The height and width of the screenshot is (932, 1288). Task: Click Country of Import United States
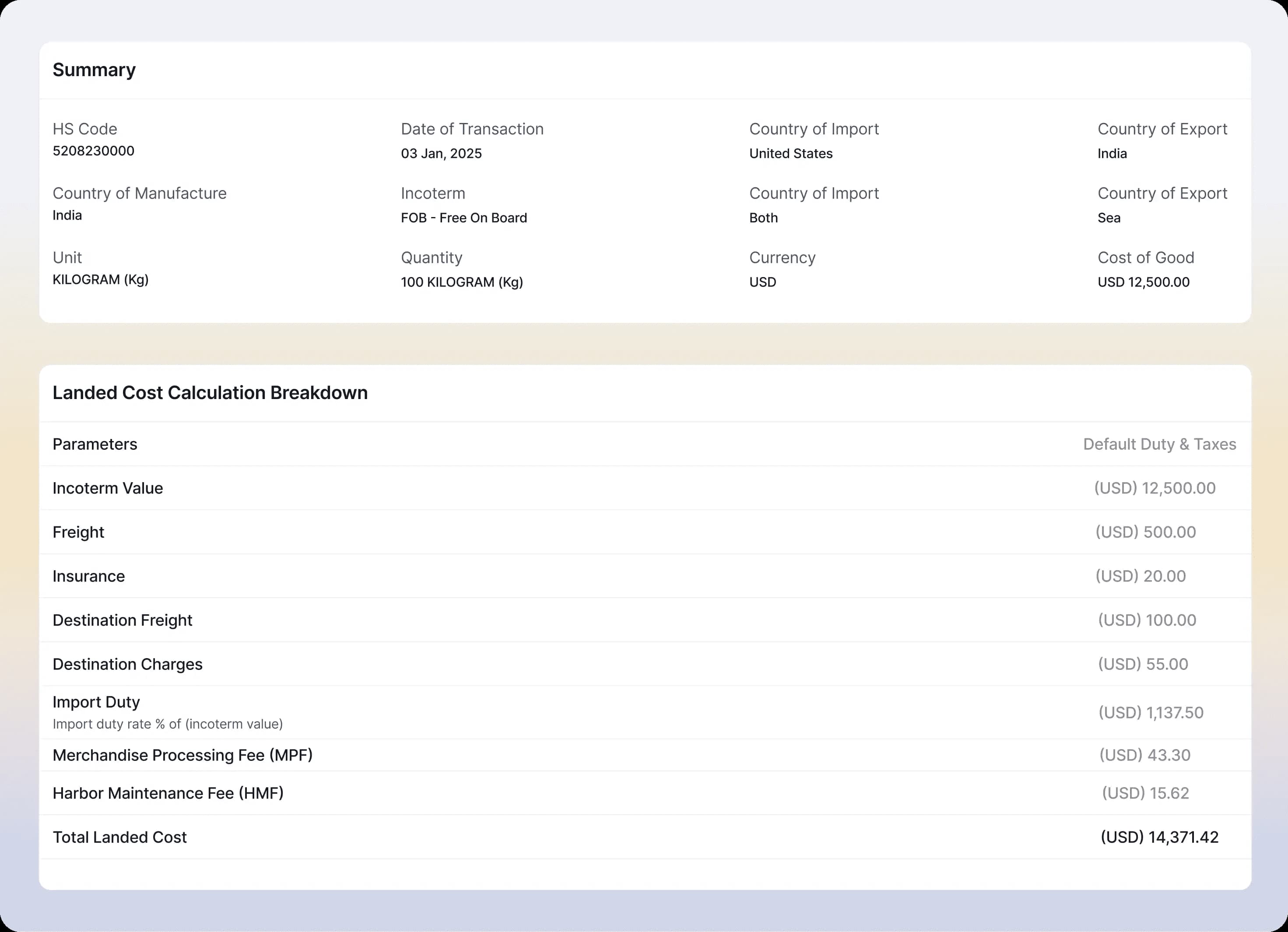click(x=790, y=153)
